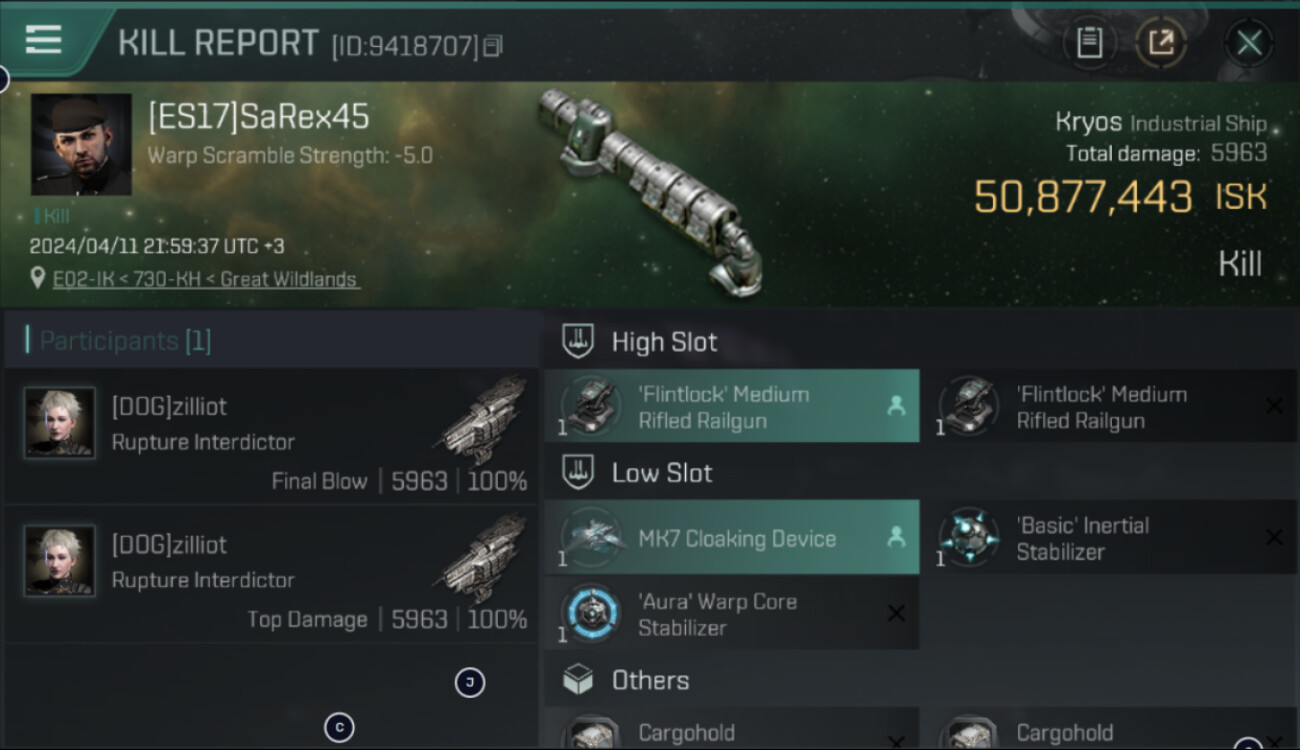Select the MK7 Cloaking Device item
This screenshot has width=1300, height=750.
[x=731, y=538]
